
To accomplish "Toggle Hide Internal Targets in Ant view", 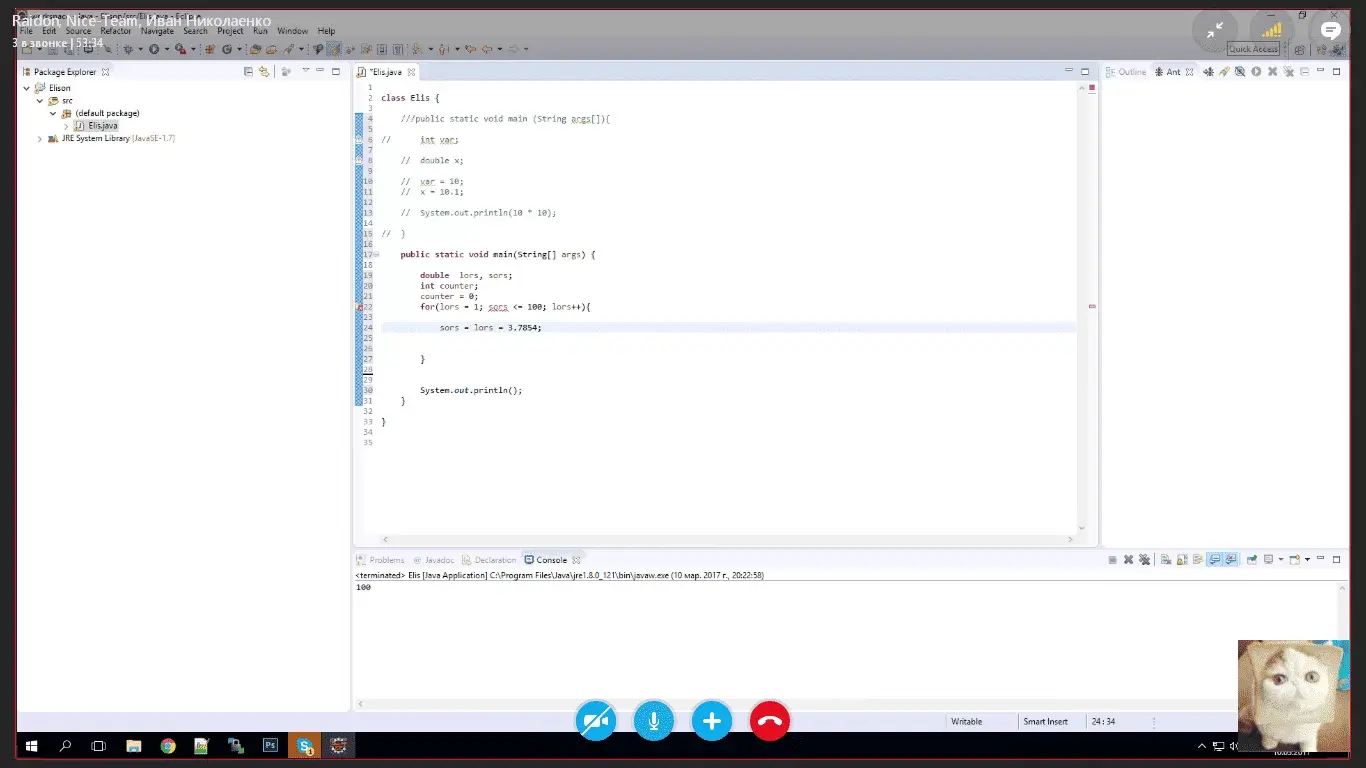I will pos(1240,72).
